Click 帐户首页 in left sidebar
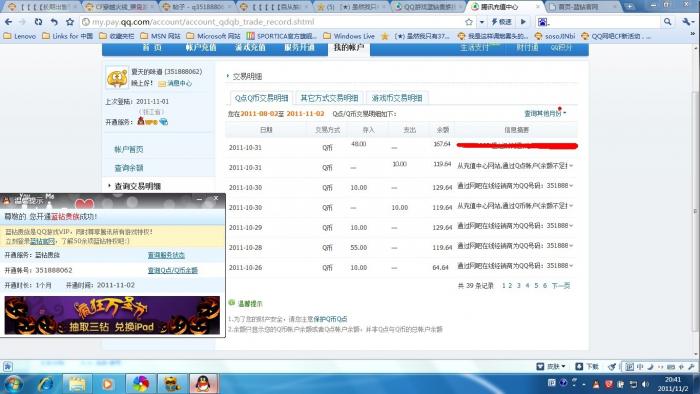The height and width of the screenshot is (394, 700). point(129,149)
